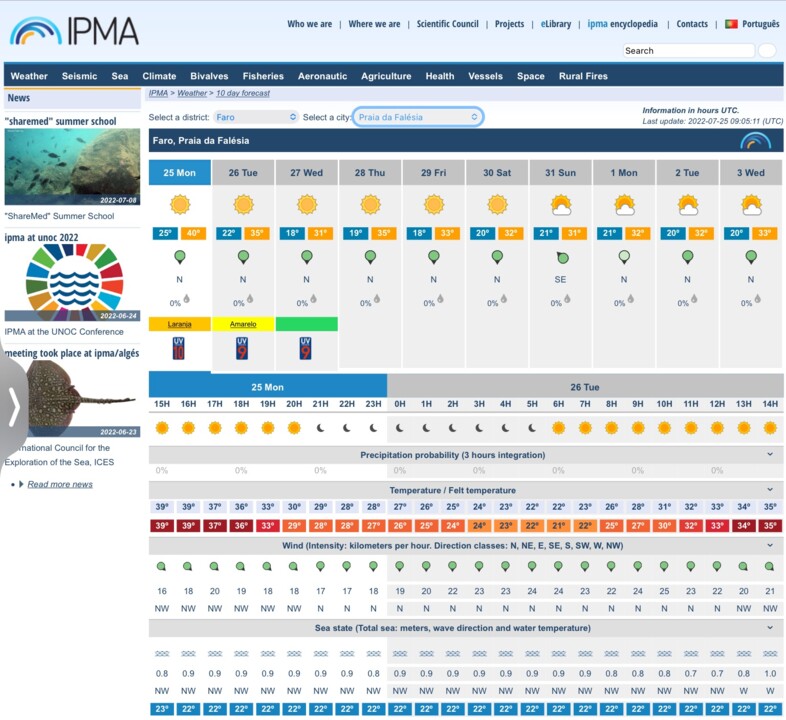Click the sun icon for 25 Mon
786x720 pixels.
pyautogui.click(x=180, y=205)
